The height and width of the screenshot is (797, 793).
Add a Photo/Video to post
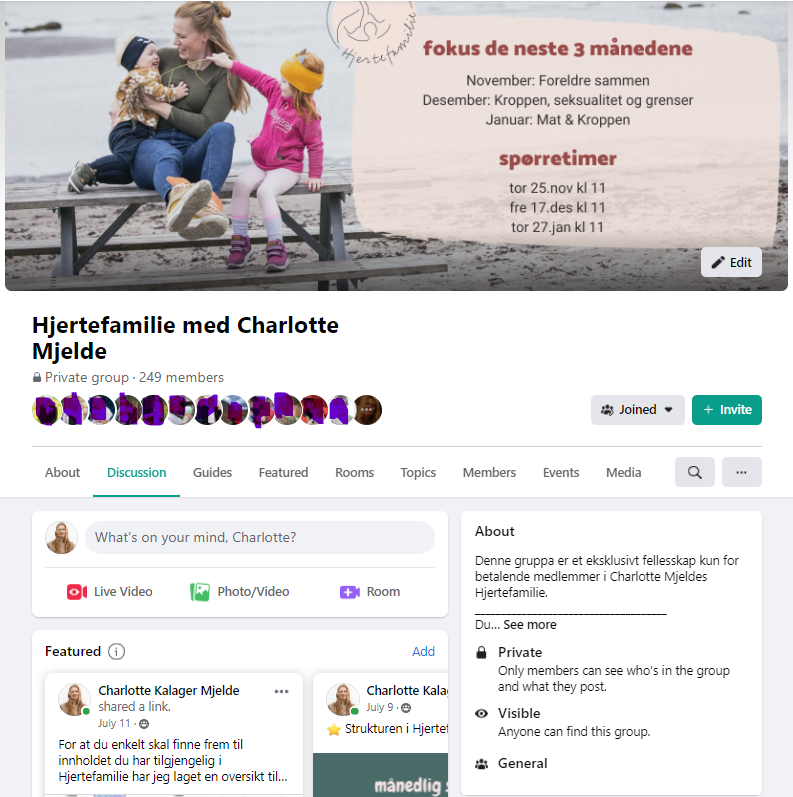[x=239, y=592]
